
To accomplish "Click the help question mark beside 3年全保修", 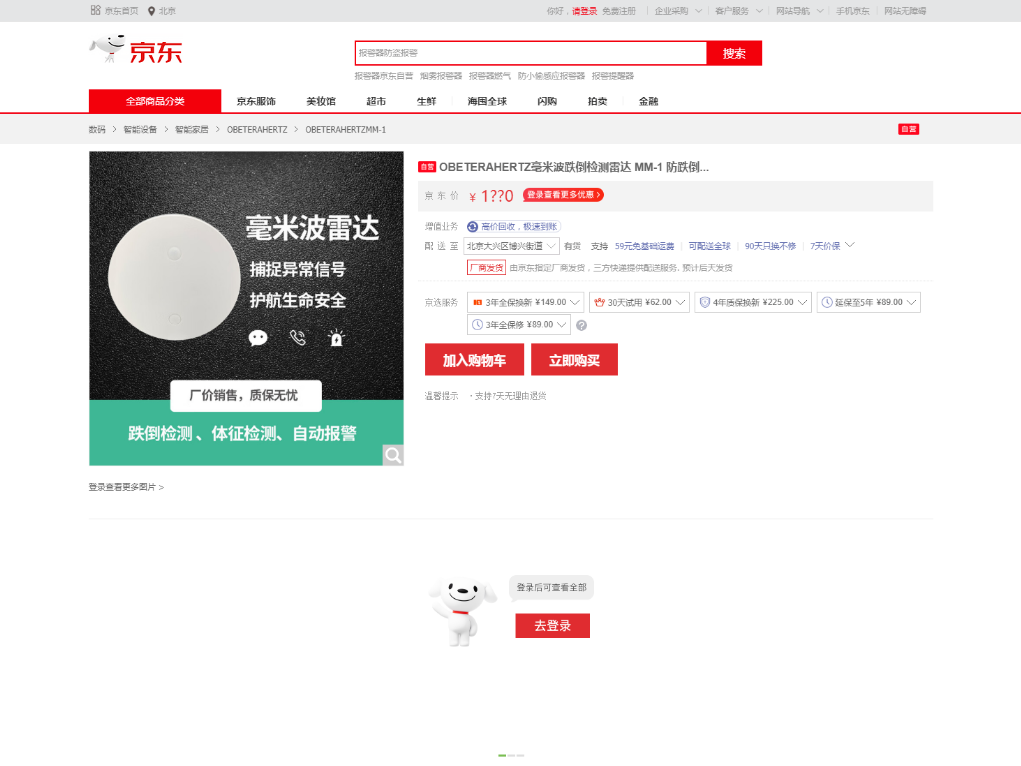I will [582, 325].
